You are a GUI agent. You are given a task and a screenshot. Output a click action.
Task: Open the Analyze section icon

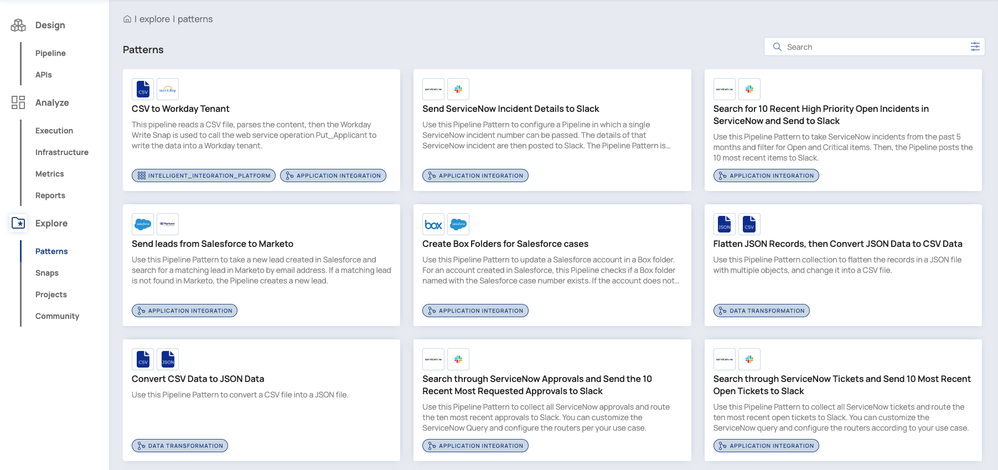(18, 103)
